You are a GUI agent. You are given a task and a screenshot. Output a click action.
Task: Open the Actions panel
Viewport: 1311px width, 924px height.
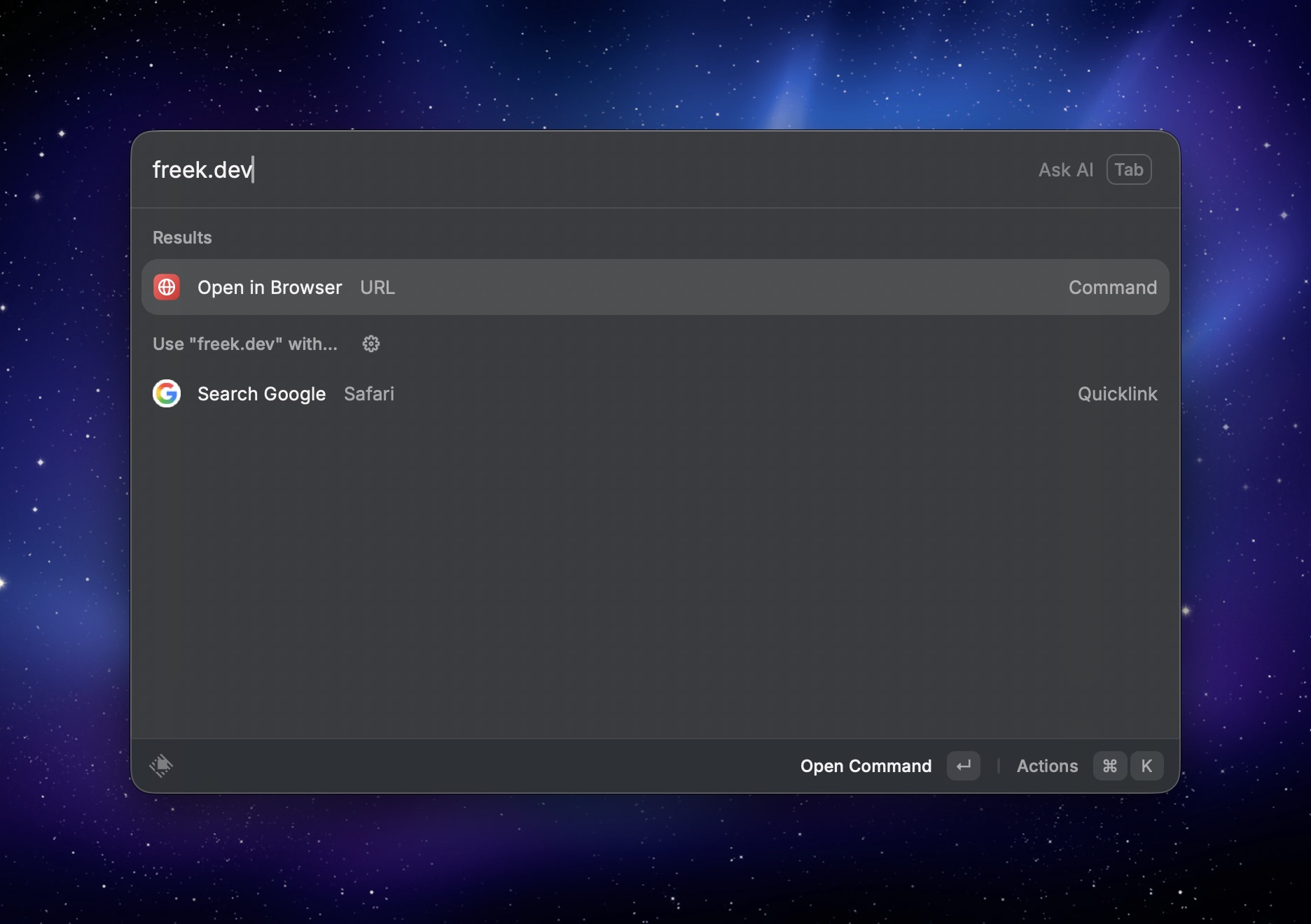pyautogui.click(x=1047, y=766)
